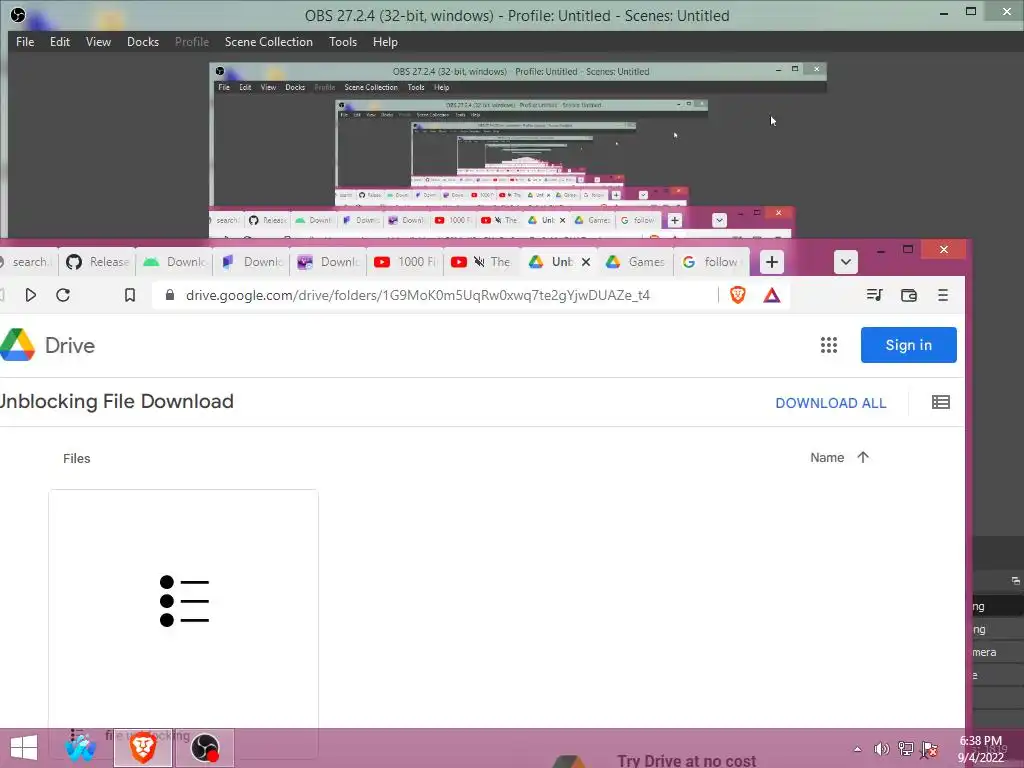1024x768 pixels.
Task: Open the grayed-out OBS Profile menu
Action: [191, 42]
